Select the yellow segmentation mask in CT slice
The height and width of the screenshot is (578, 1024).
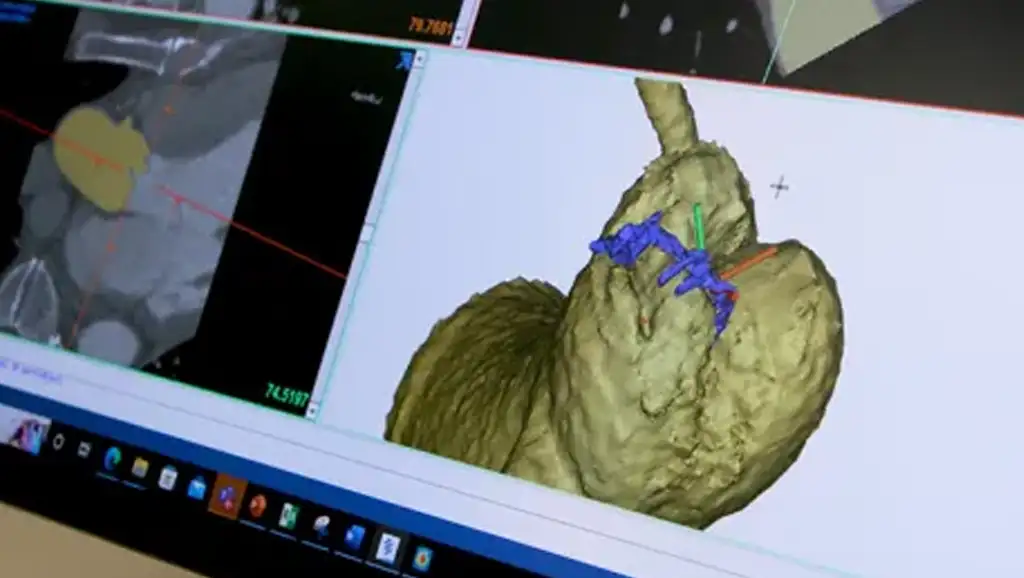point(100,157)
